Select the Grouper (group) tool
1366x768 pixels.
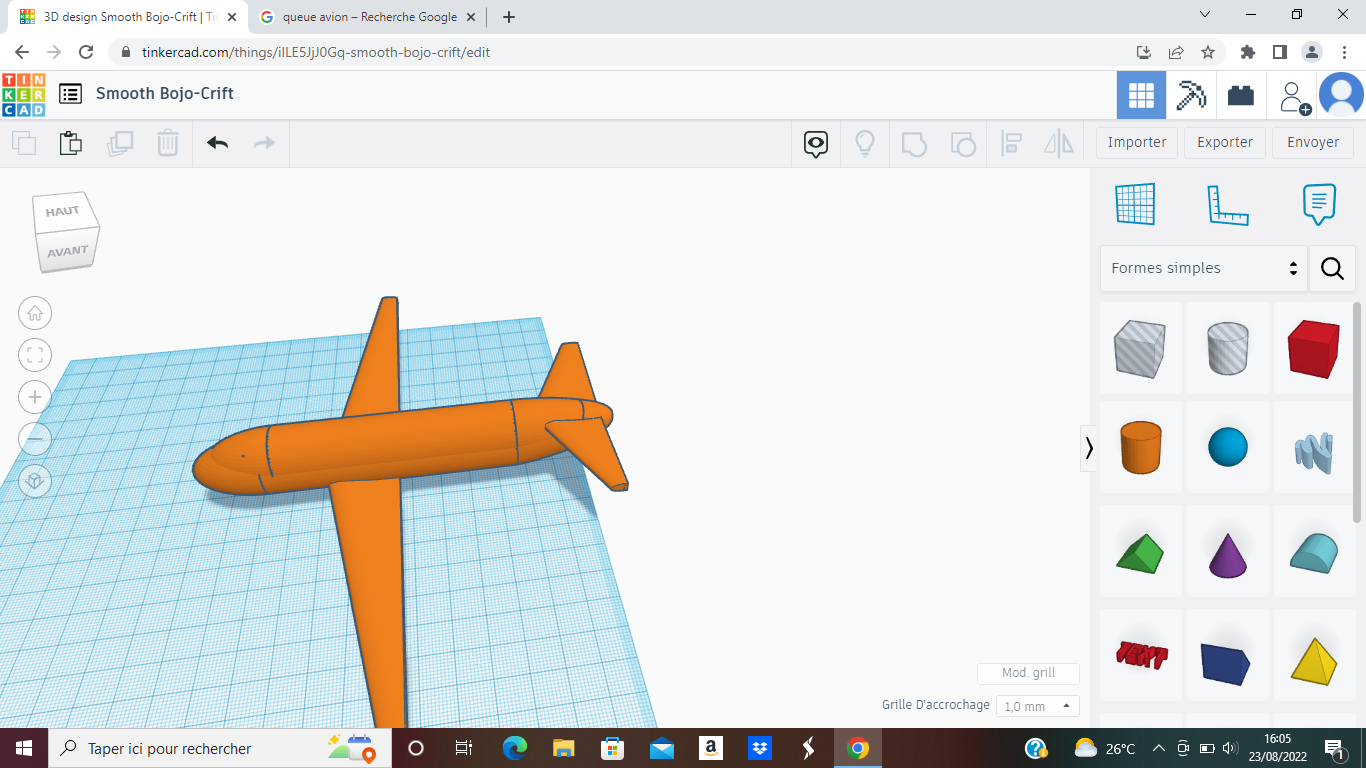915,143
